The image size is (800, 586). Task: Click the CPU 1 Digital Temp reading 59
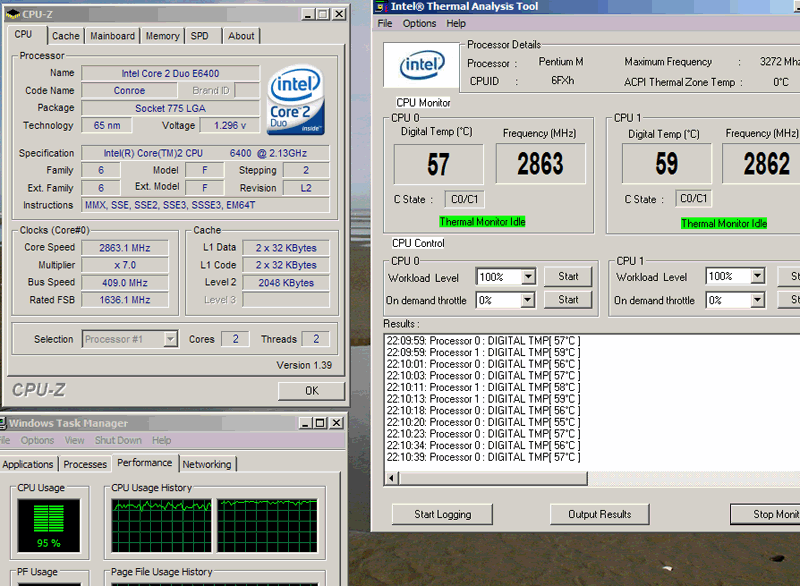pos(666,163)
